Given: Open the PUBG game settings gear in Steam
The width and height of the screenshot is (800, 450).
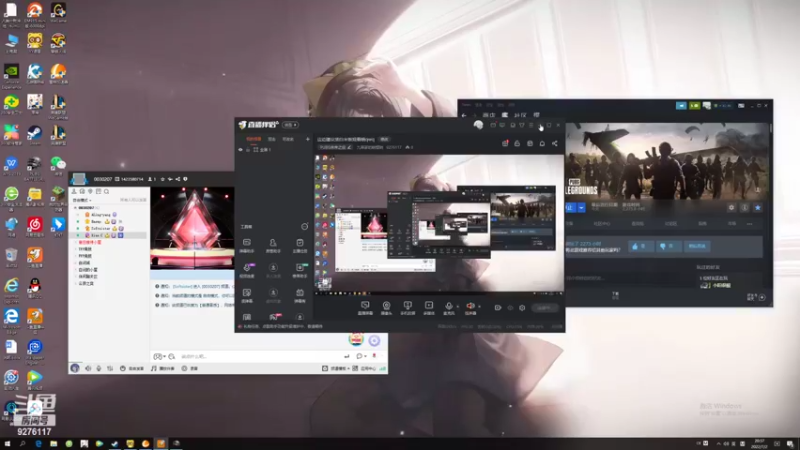Looking at the screenshot, I should pos(731,208).
